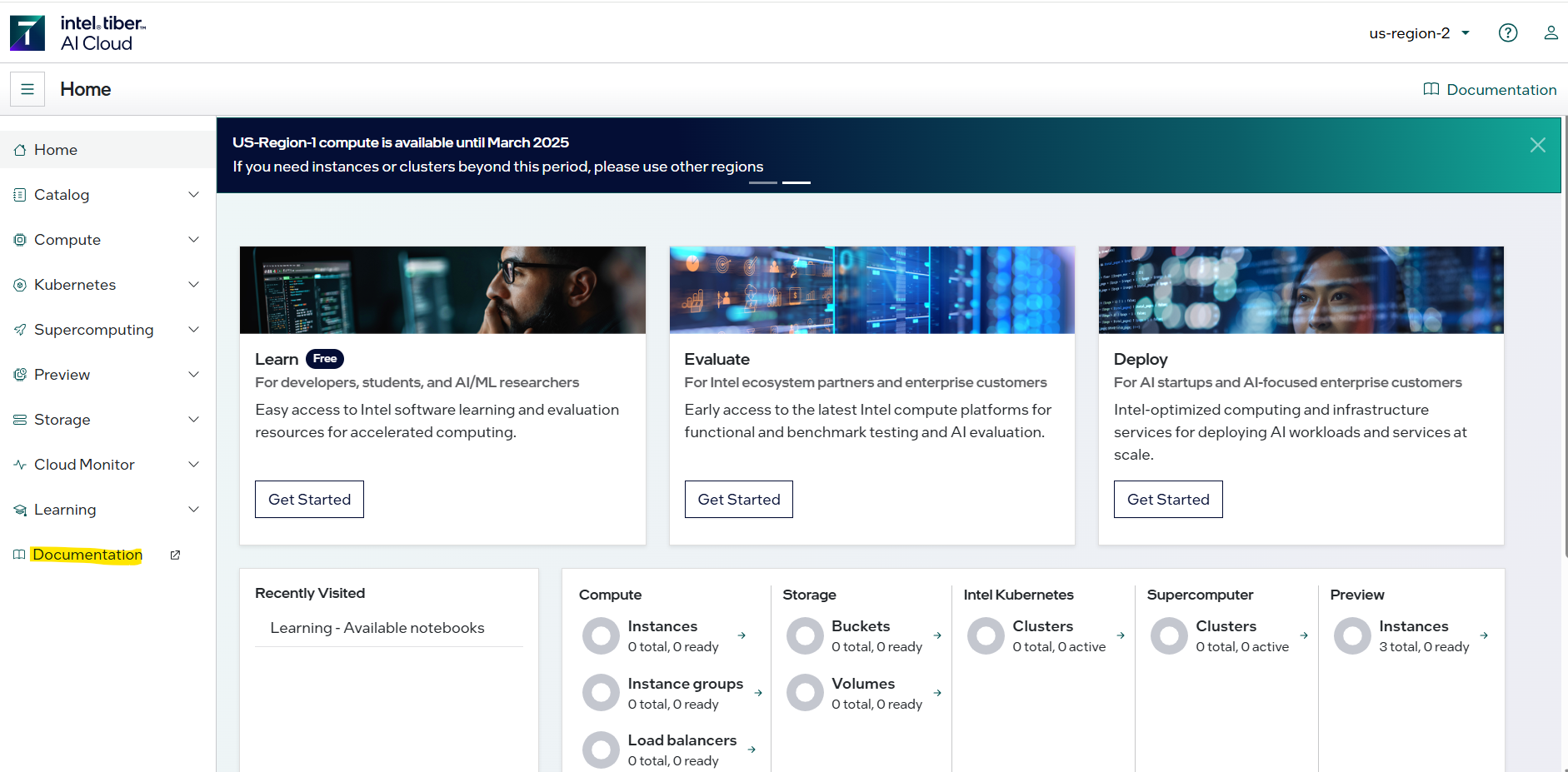Close the US-Region-1 announcement banner
1568x772 pixels.
1538,145
